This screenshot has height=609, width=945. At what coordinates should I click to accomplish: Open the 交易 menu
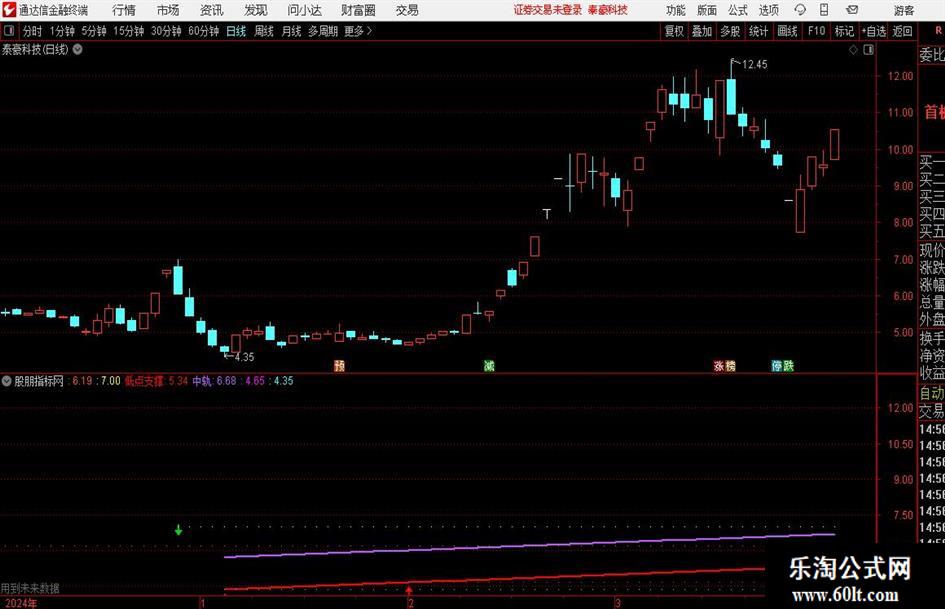pyautogui.click(x=407, y=10)
